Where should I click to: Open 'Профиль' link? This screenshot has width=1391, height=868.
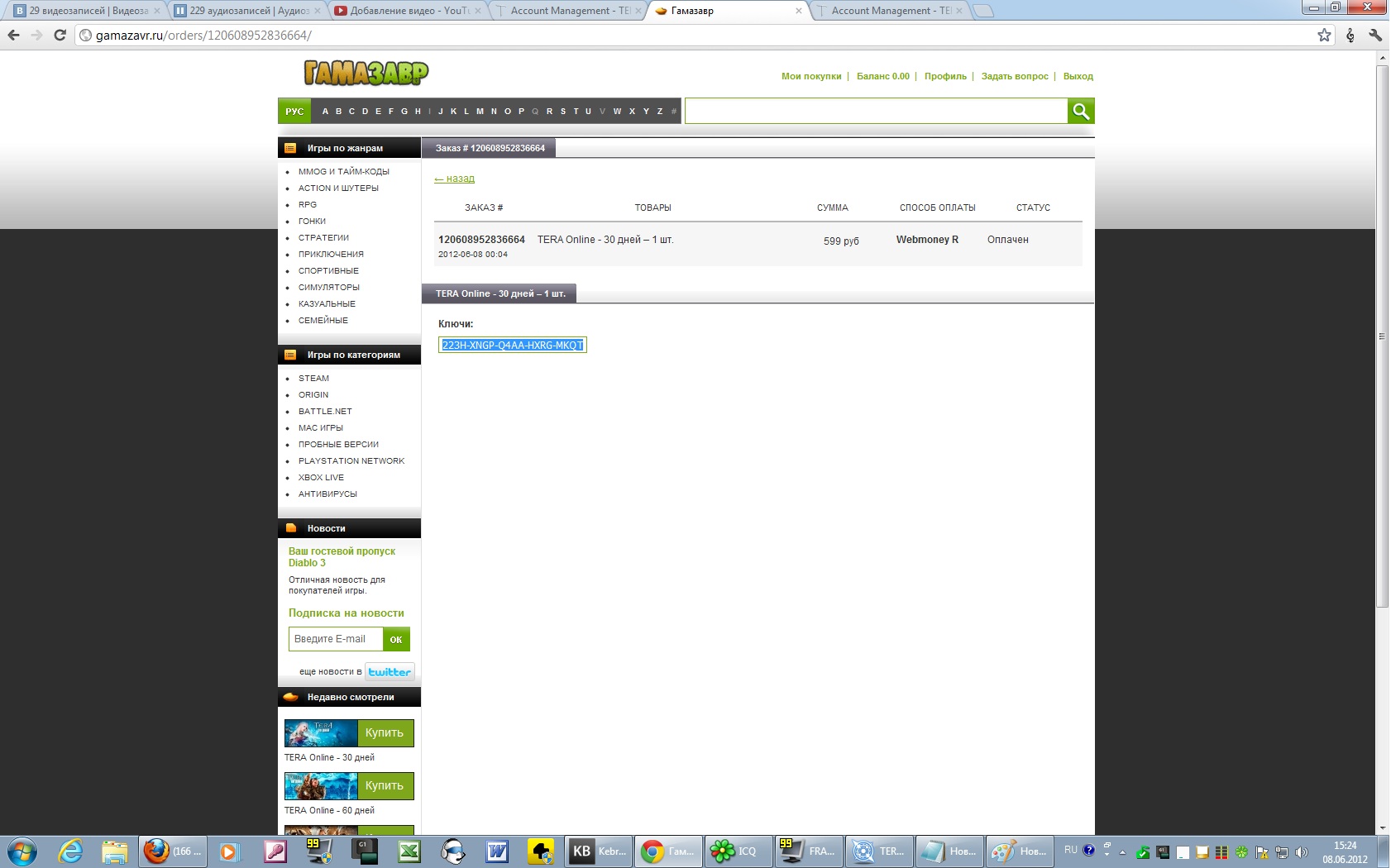point(945,76)
